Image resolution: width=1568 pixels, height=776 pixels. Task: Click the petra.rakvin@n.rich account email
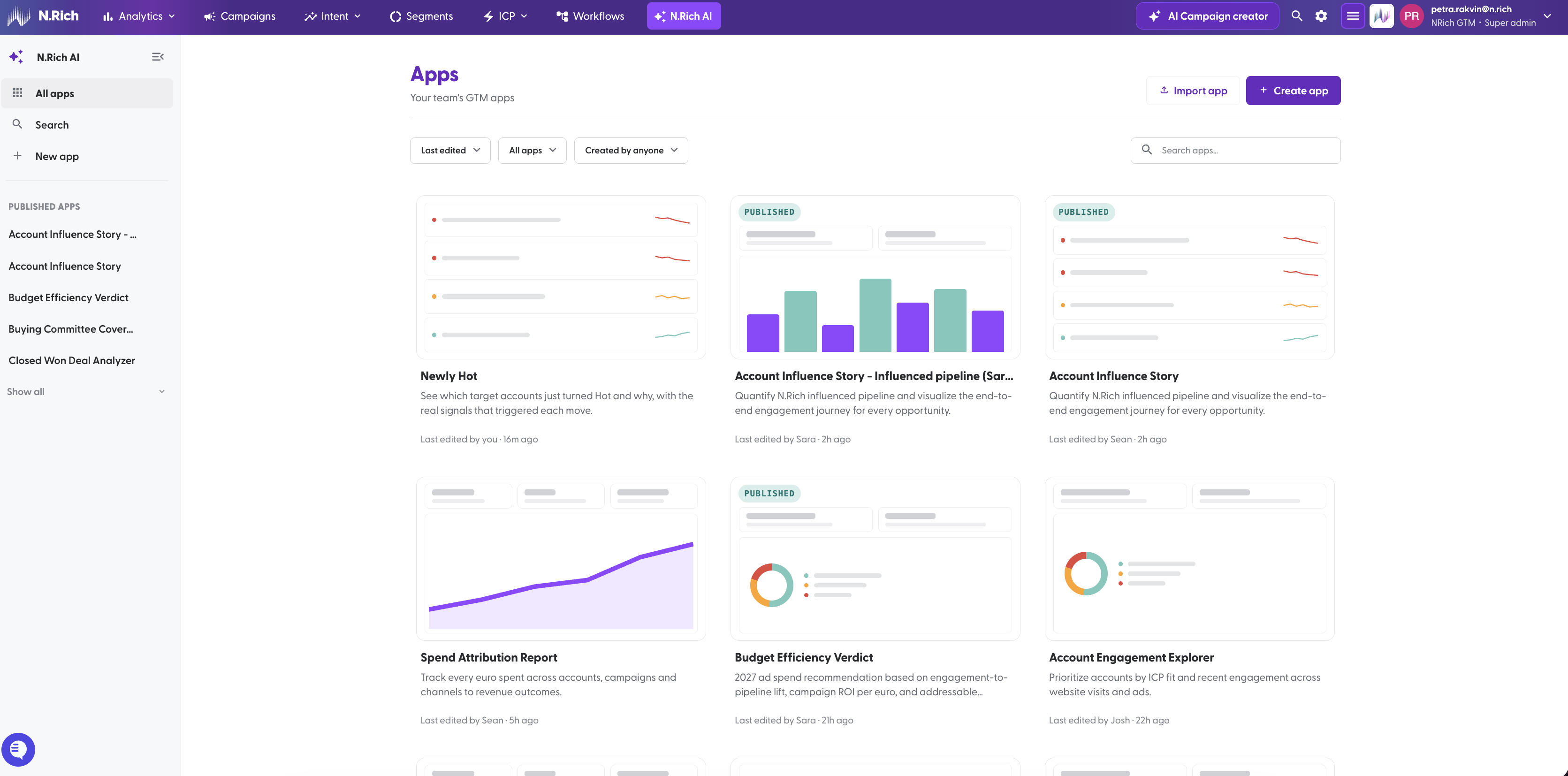pos(1470,9)
